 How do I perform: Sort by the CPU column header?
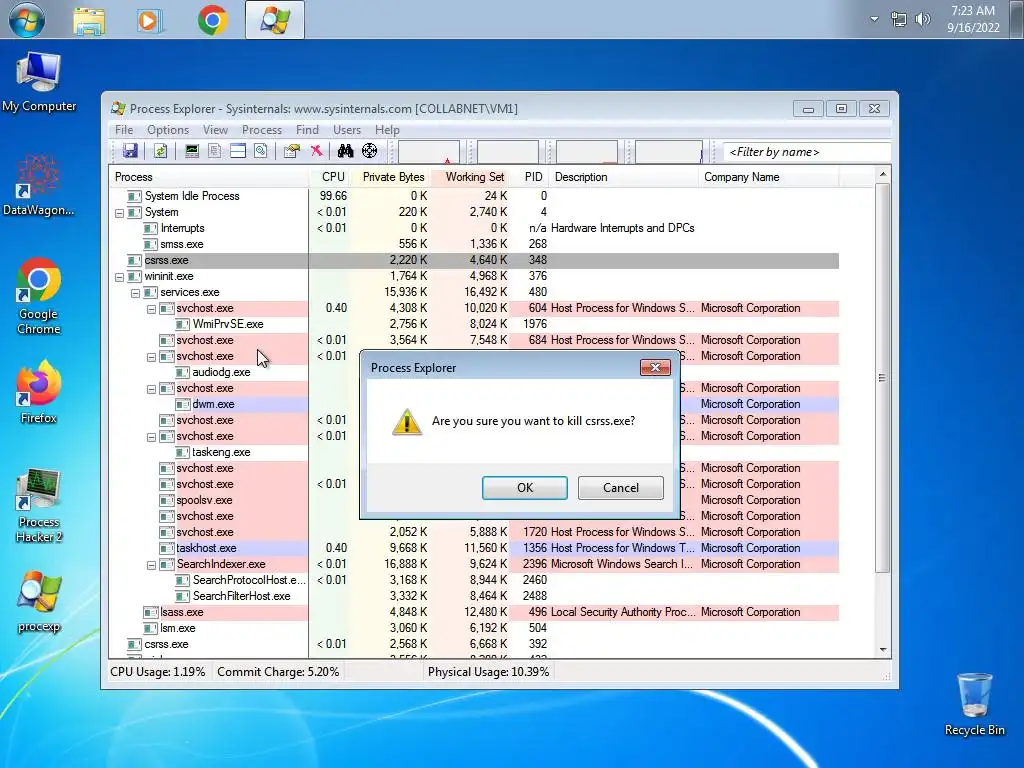pyautogui.click(x=331, y=177)
